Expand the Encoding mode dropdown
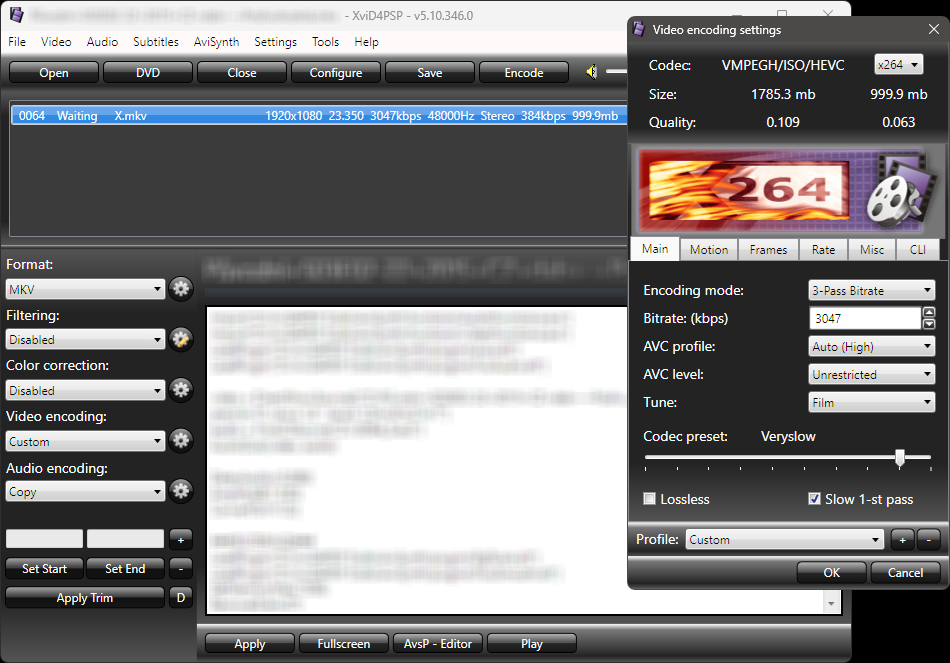Viewport: 950px width, 663px height. pyautogui.click(x=872, y=290)
